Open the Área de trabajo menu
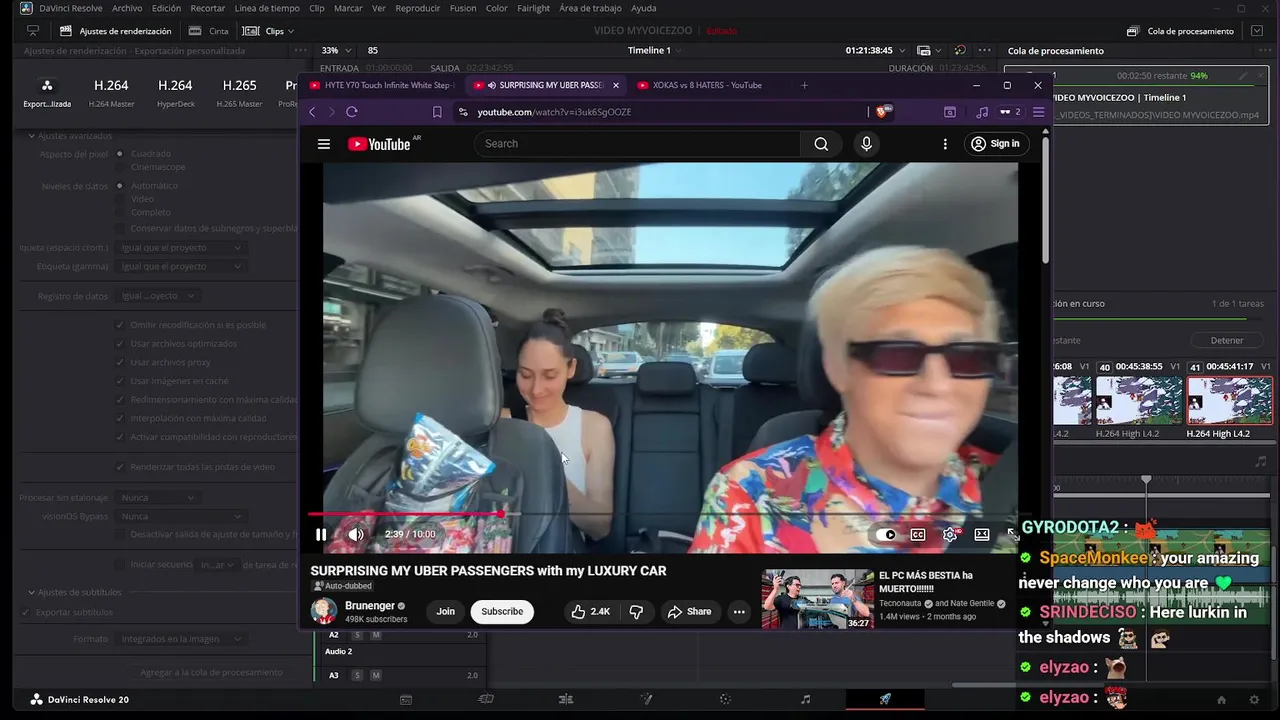This screenshot has width=1280, height=720. click(x=590, y=8)
